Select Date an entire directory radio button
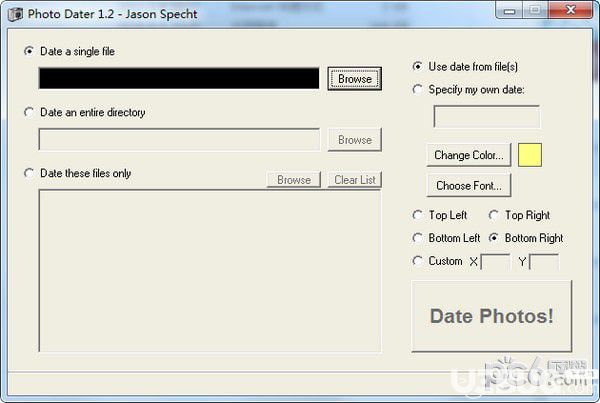600x403 pixels. pos(29,112)
